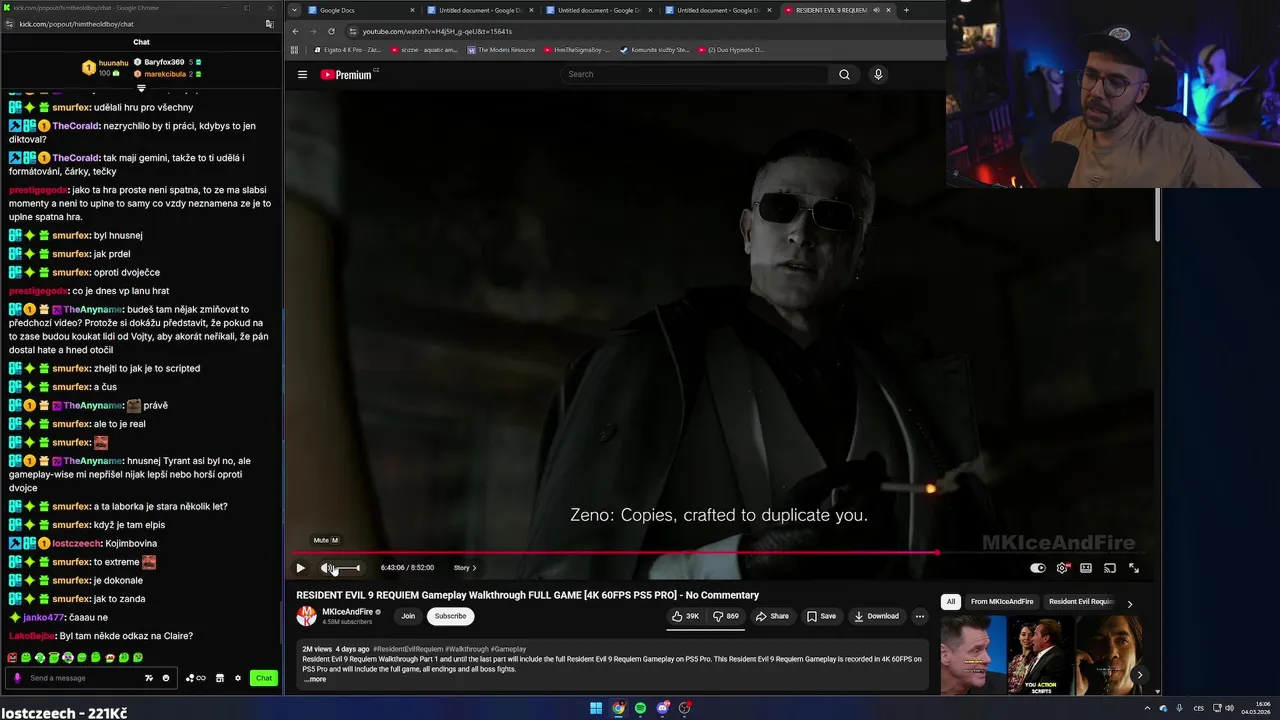Share the Resident Evil video
The image size is (1280, 720).
point(772,616)
